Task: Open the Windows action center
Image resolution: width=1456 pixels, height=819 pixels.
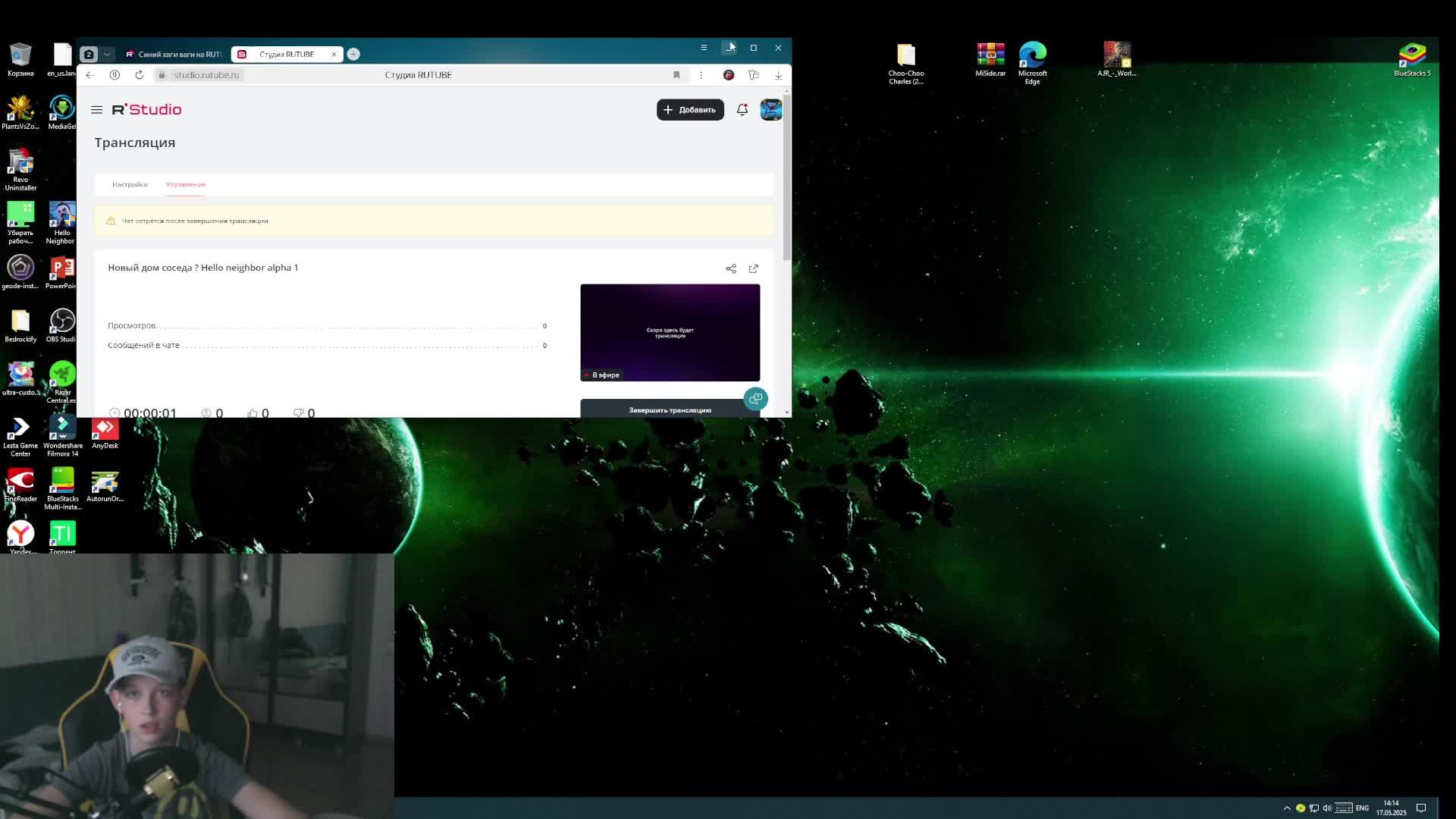Action: [1421, 808]
